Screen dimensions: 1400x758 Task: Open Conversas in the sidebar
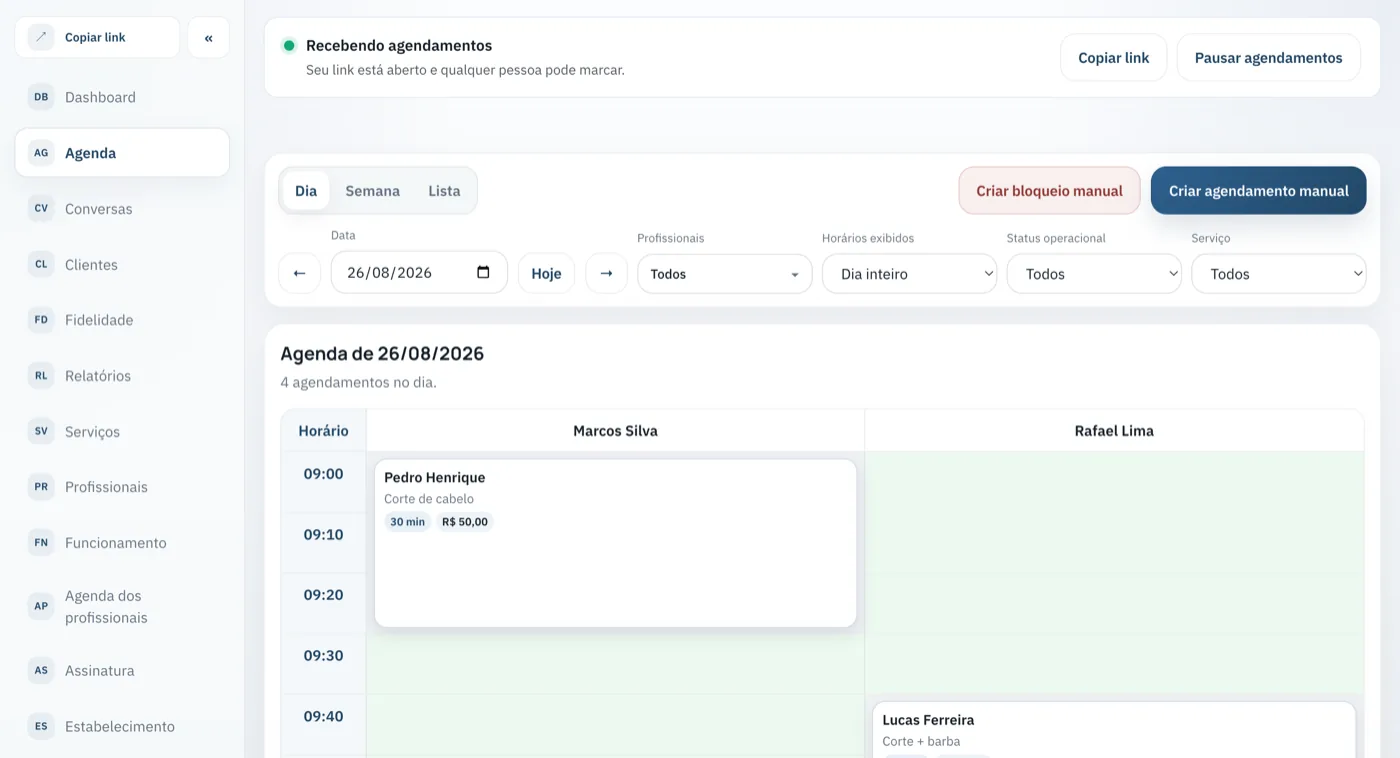[x=122, y=209]
